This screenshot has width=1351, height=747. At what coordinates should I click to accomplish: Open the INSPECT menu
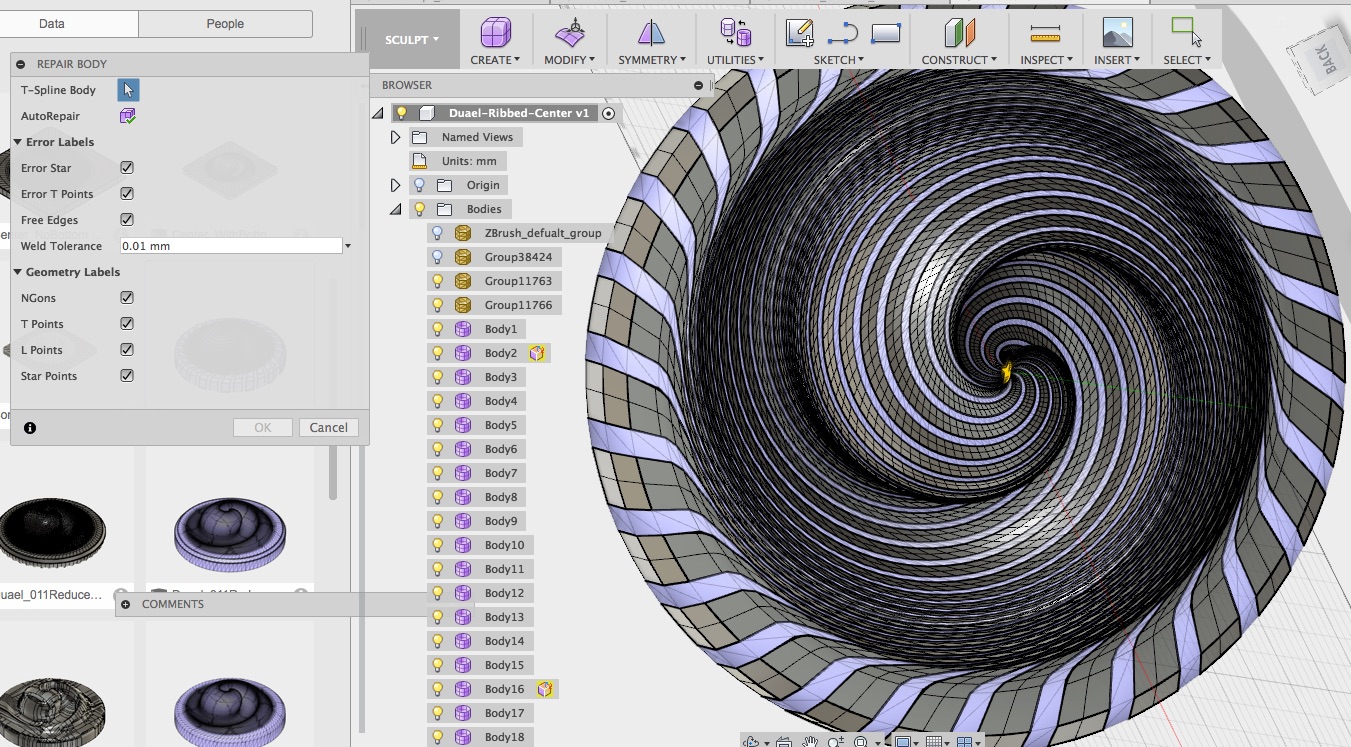coord(1046,60)
